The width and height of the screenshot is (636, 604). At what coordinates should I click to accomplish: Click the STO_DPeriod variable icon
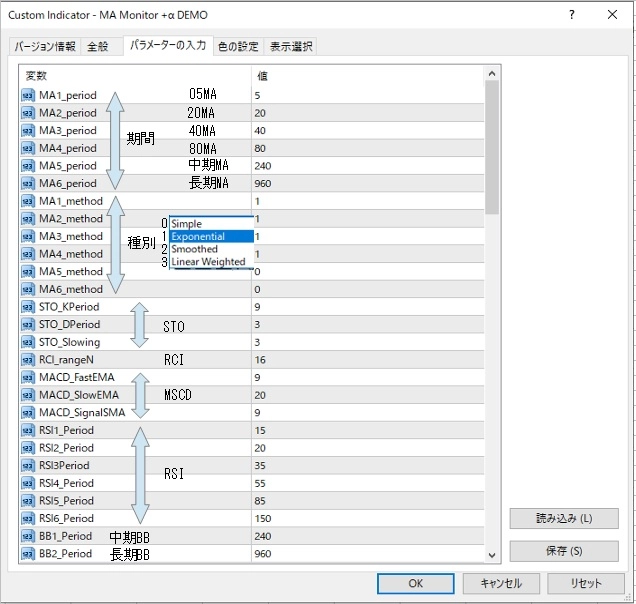[x=28, y=325]
